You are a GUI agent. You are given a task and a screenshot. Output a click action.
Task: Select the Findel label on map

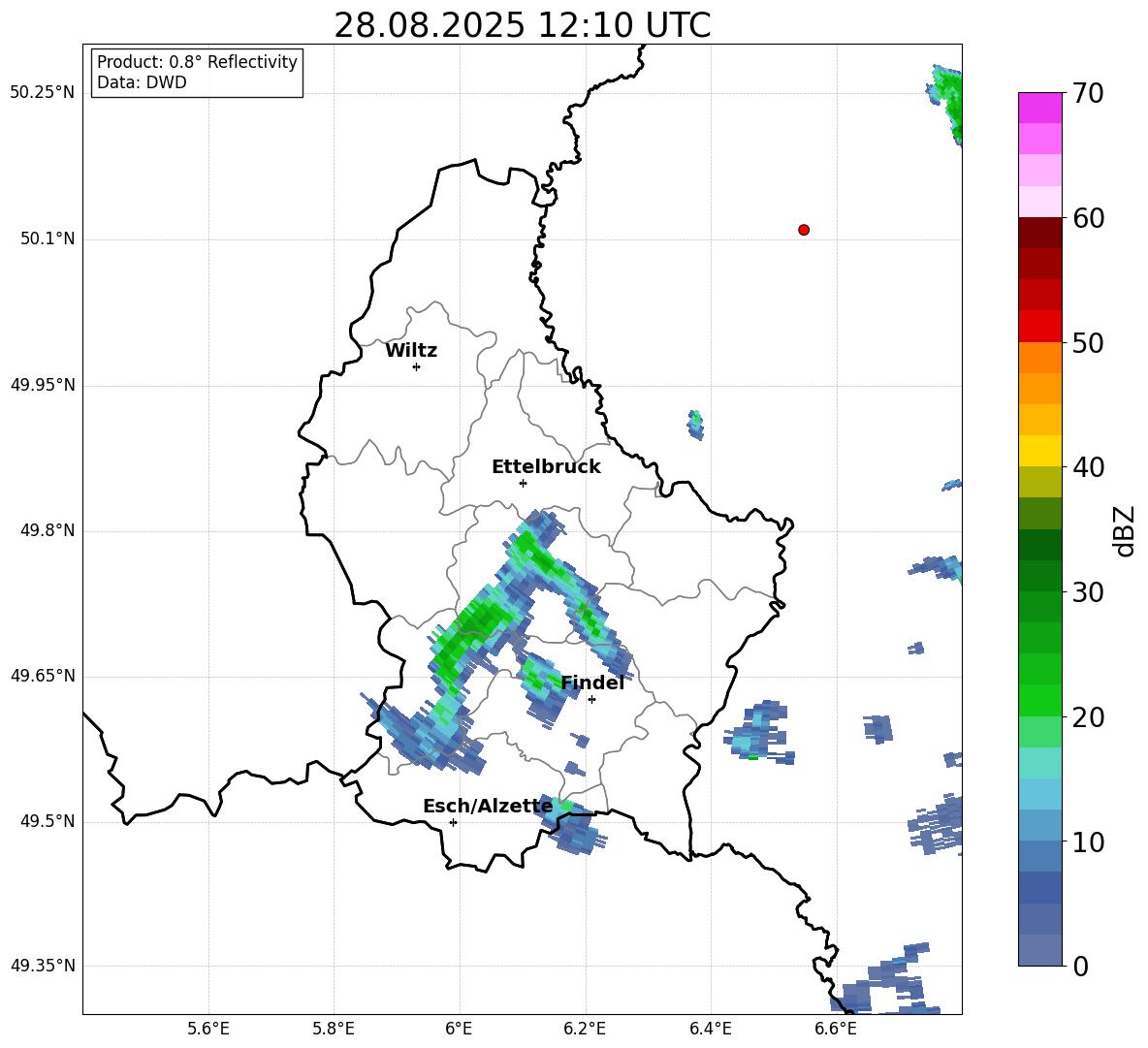coord(592,683)
